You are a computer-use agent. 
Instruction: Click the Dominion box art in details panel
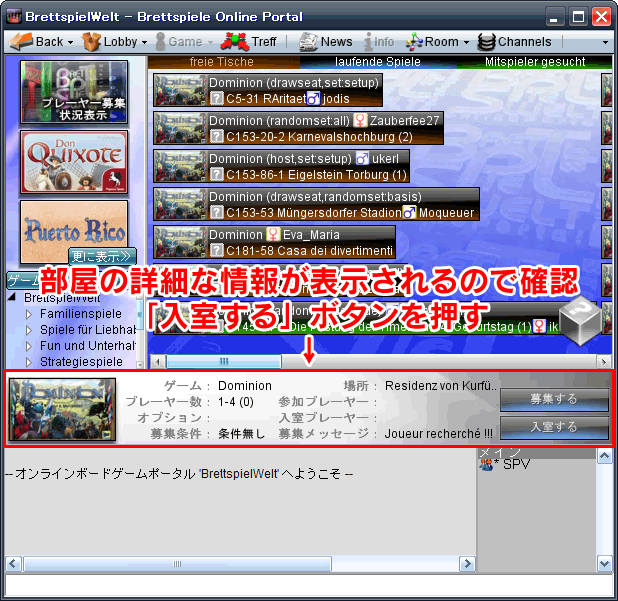tap(62, 409)
